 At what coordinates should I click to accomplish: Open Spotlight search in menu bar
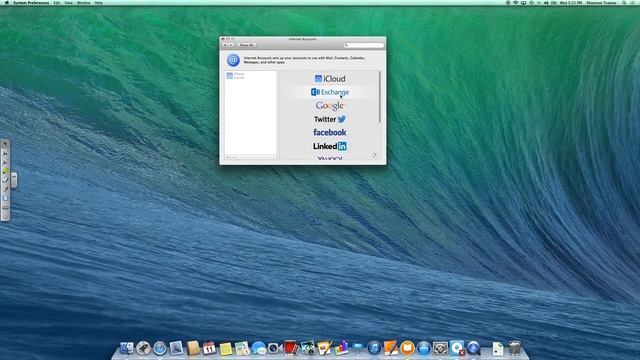click(624, 3)
